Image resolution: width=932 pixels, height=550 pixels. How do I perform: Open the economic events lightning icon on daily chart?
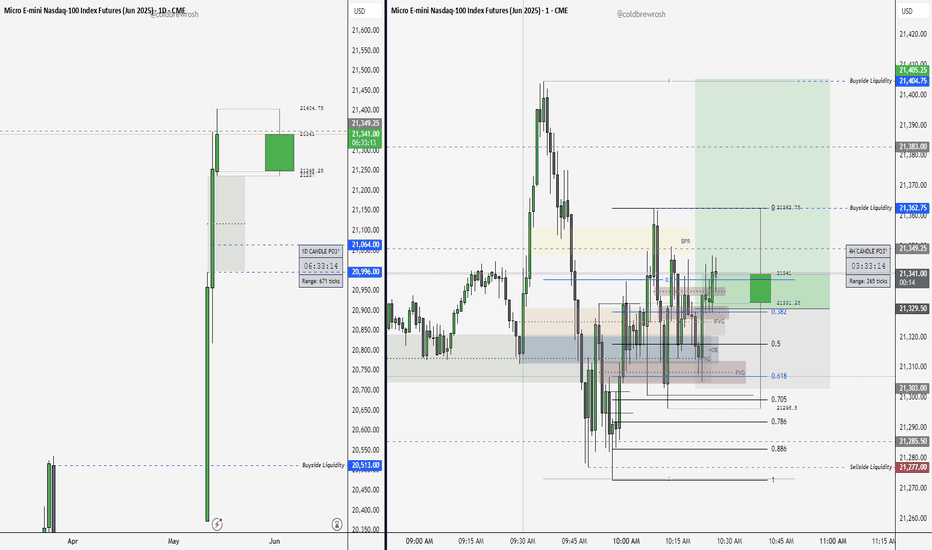coord(217,524)
